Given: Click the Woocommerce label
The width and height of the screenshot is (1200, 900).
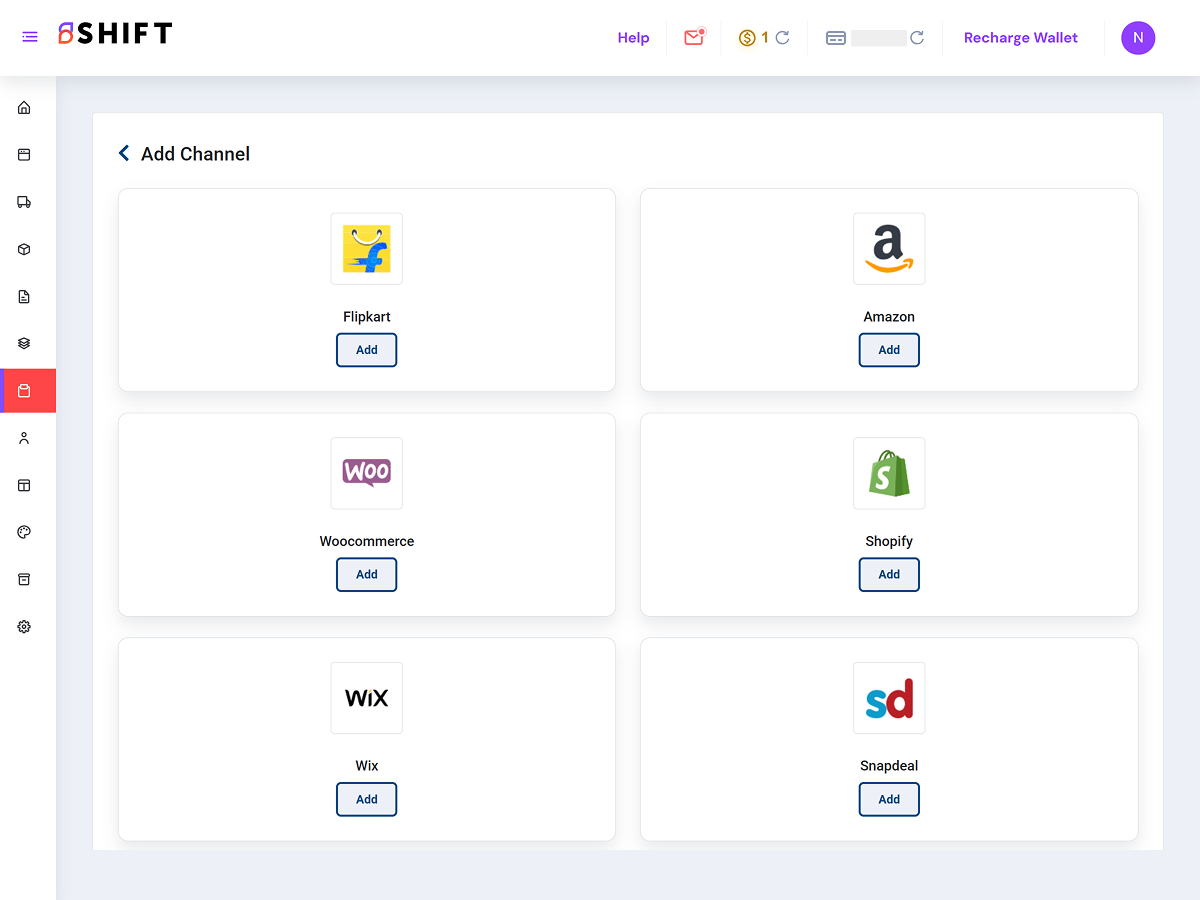Looking at the screenshot, I should pyautogui.click(x=367, y=541).
